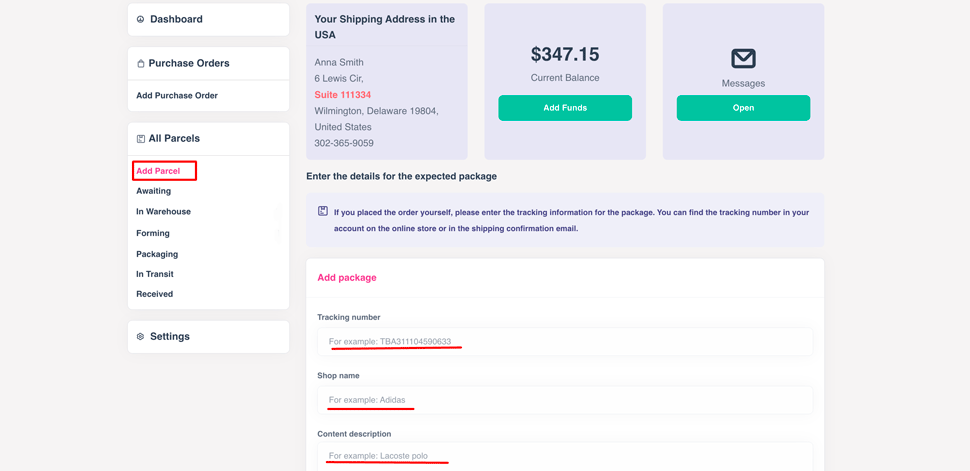View In Transit parcels
970x471 pixels.
point(155,274)
